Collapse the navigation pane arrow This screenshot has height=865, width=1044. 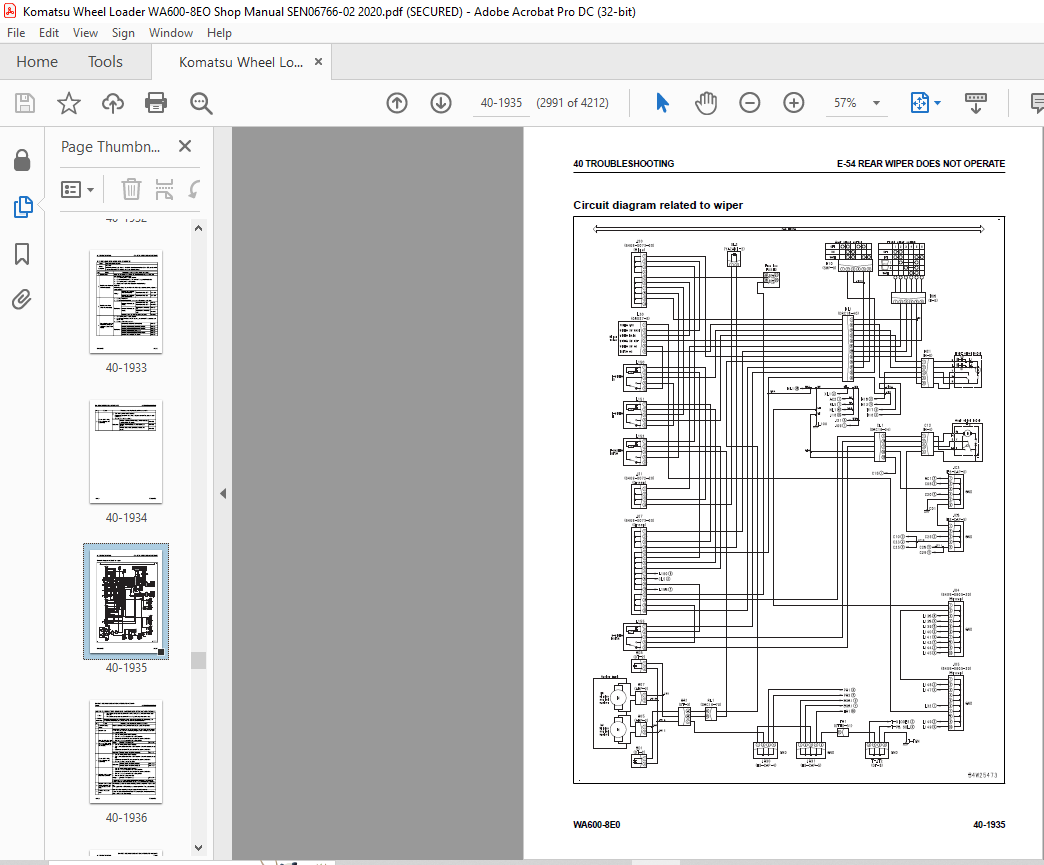coord(223,493)
